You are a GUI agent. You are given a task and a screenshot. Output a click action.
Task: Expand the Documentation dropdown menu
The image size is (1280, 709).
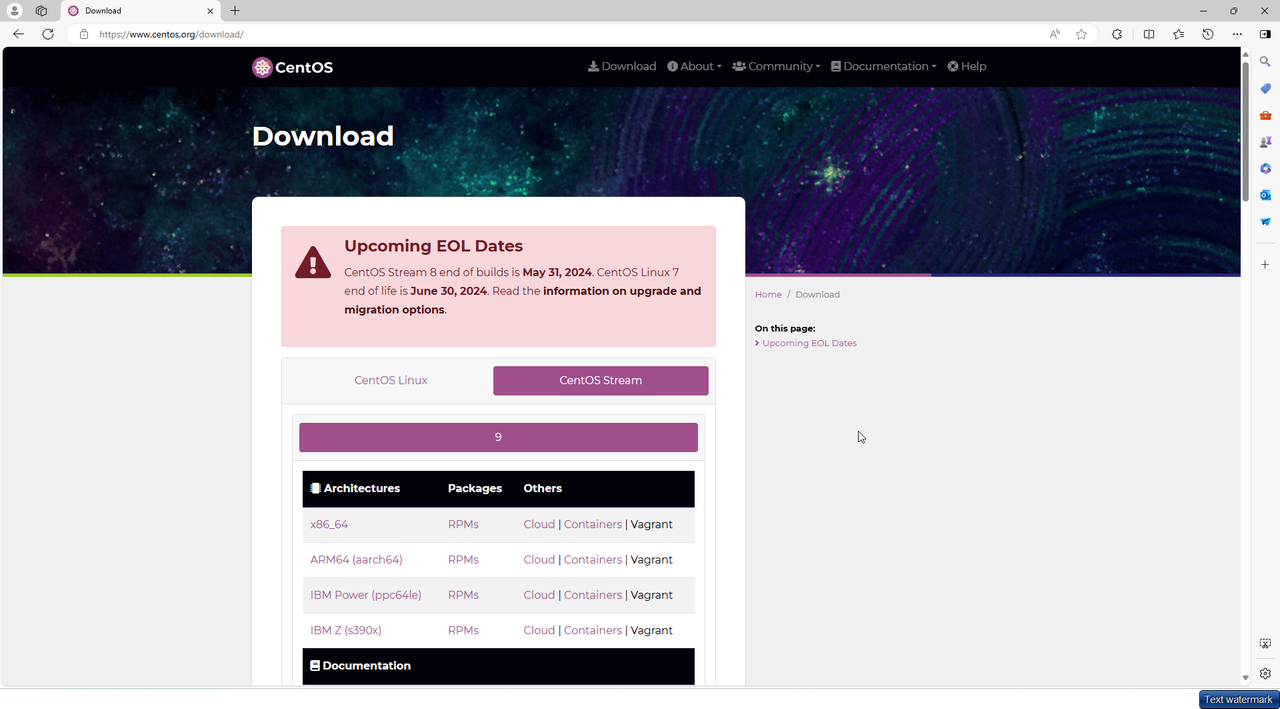click(884, 67)
